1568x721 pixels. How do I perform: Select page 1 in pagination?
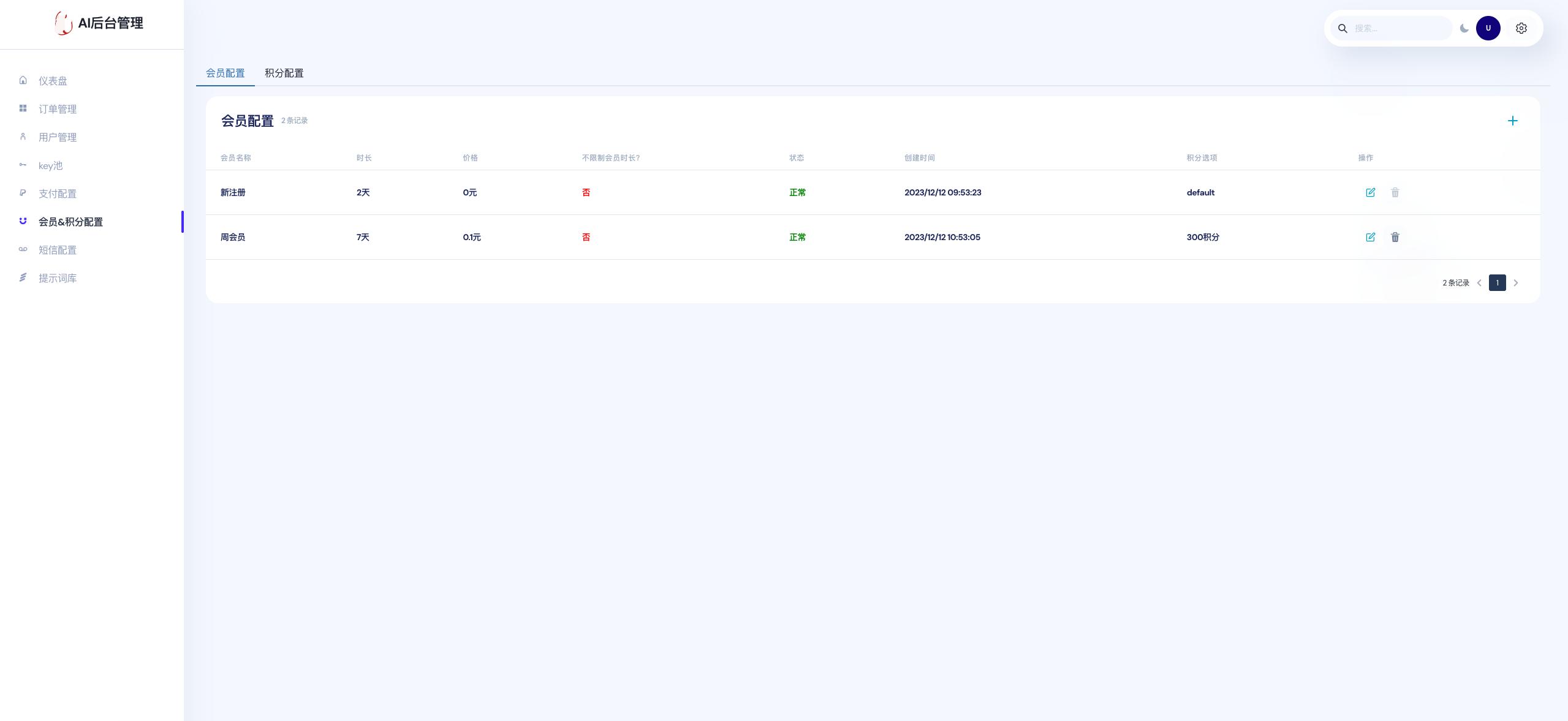(x=1497, y=283)
